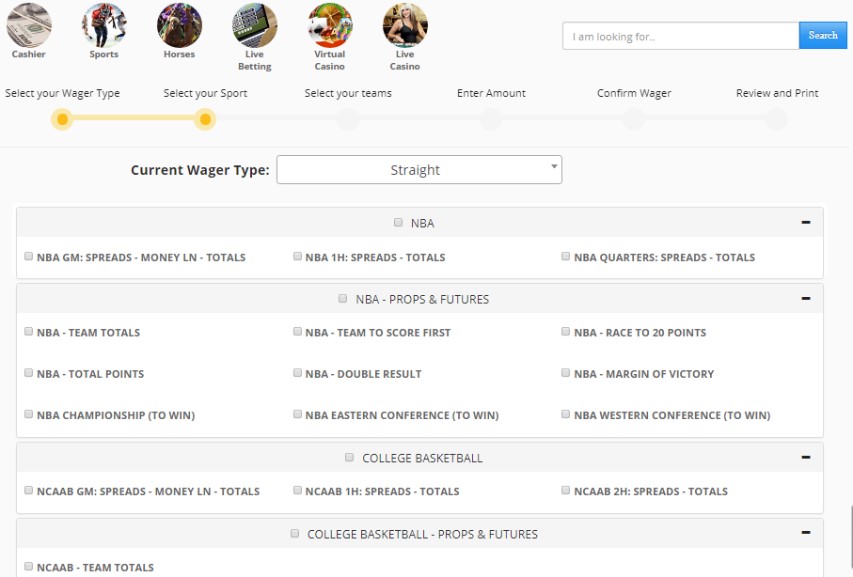Collapse the NBA section

[805, 222]
